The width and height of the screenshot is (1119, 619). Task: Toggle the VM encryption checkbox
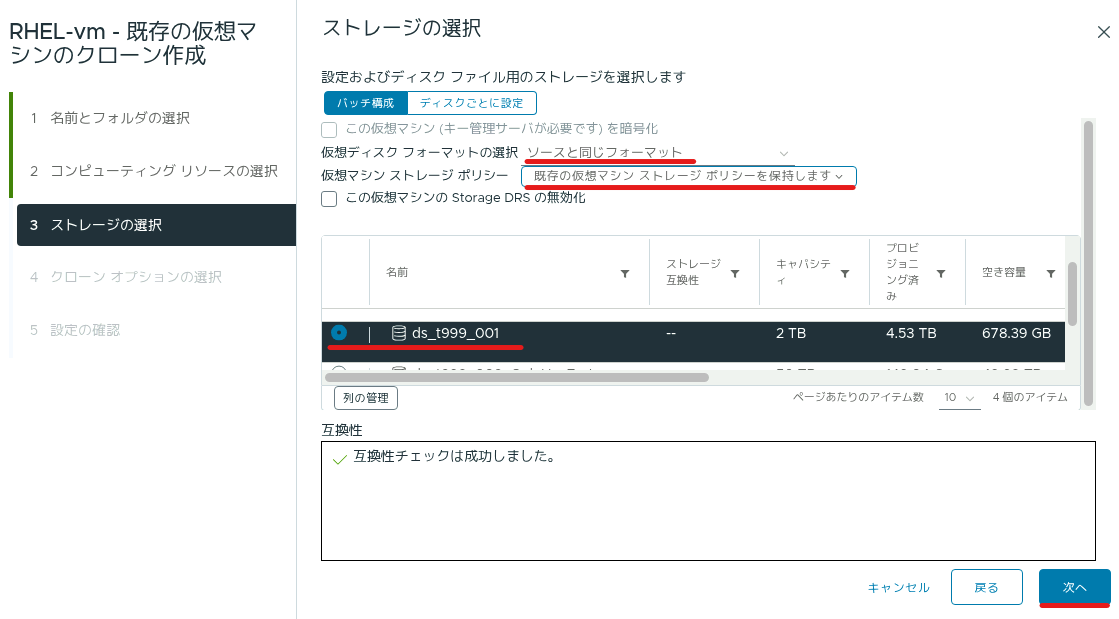[x=329, y=129]
